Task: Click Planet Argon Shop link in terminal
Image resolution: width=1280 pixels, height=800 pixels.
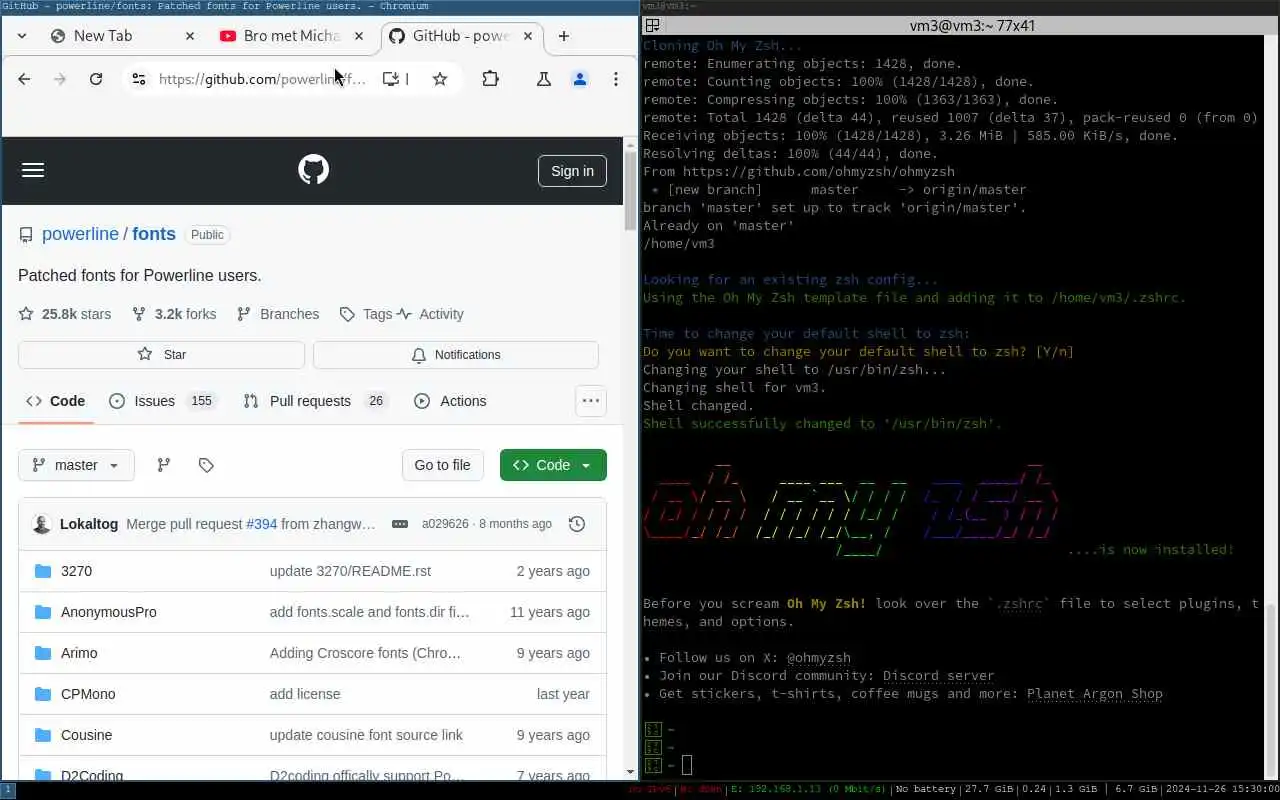Action: pyautogui.click(x=1095, y=694)
